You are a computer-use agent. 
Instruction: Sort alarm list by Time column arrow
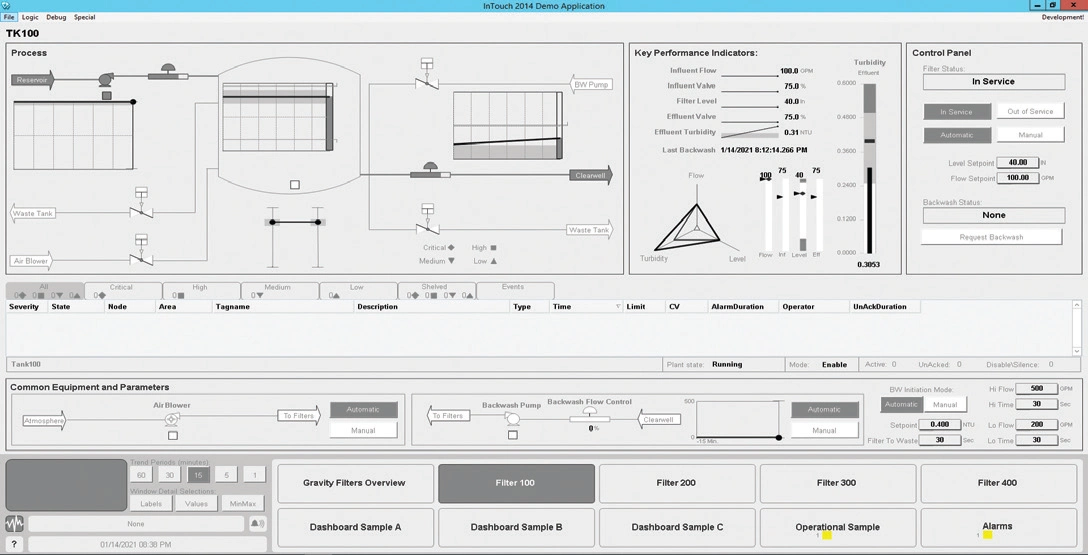click(x=617, y=307)
